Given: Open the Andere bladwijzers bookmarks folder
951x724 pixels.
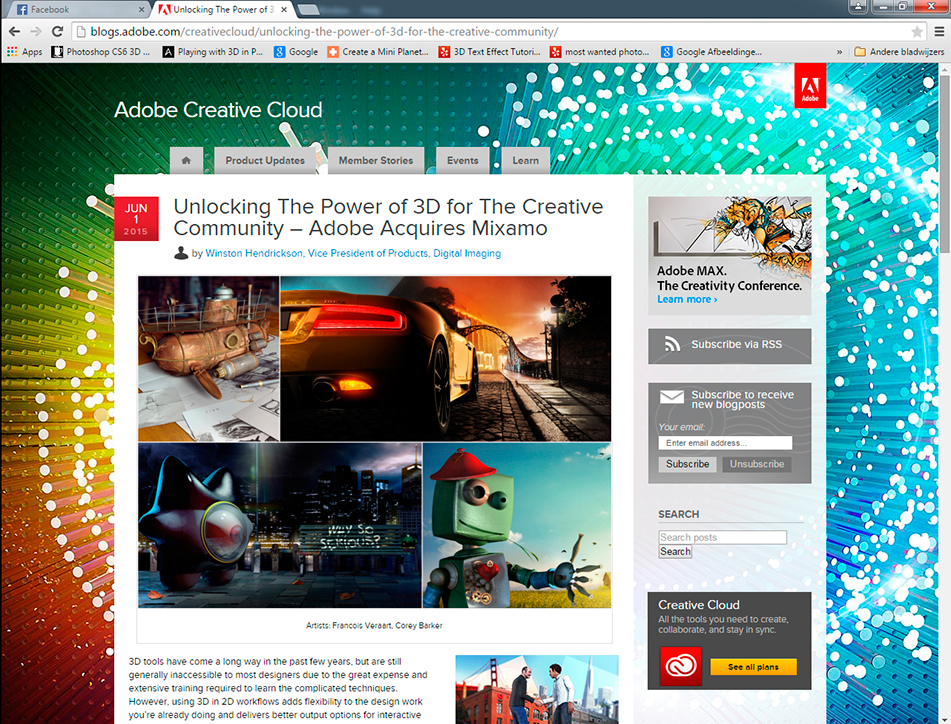Looking at the screenshot, I should click(899, 52).
